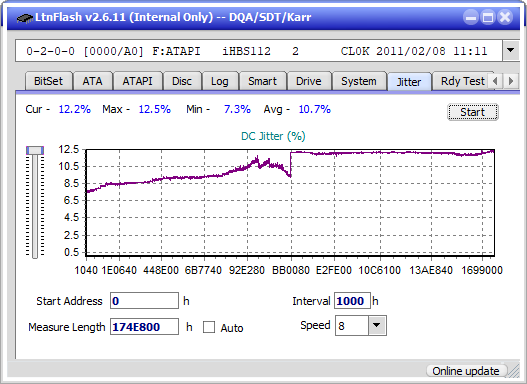Switch to the ATA tab
This screenshot has height=384, width=527.
point(92,81)
